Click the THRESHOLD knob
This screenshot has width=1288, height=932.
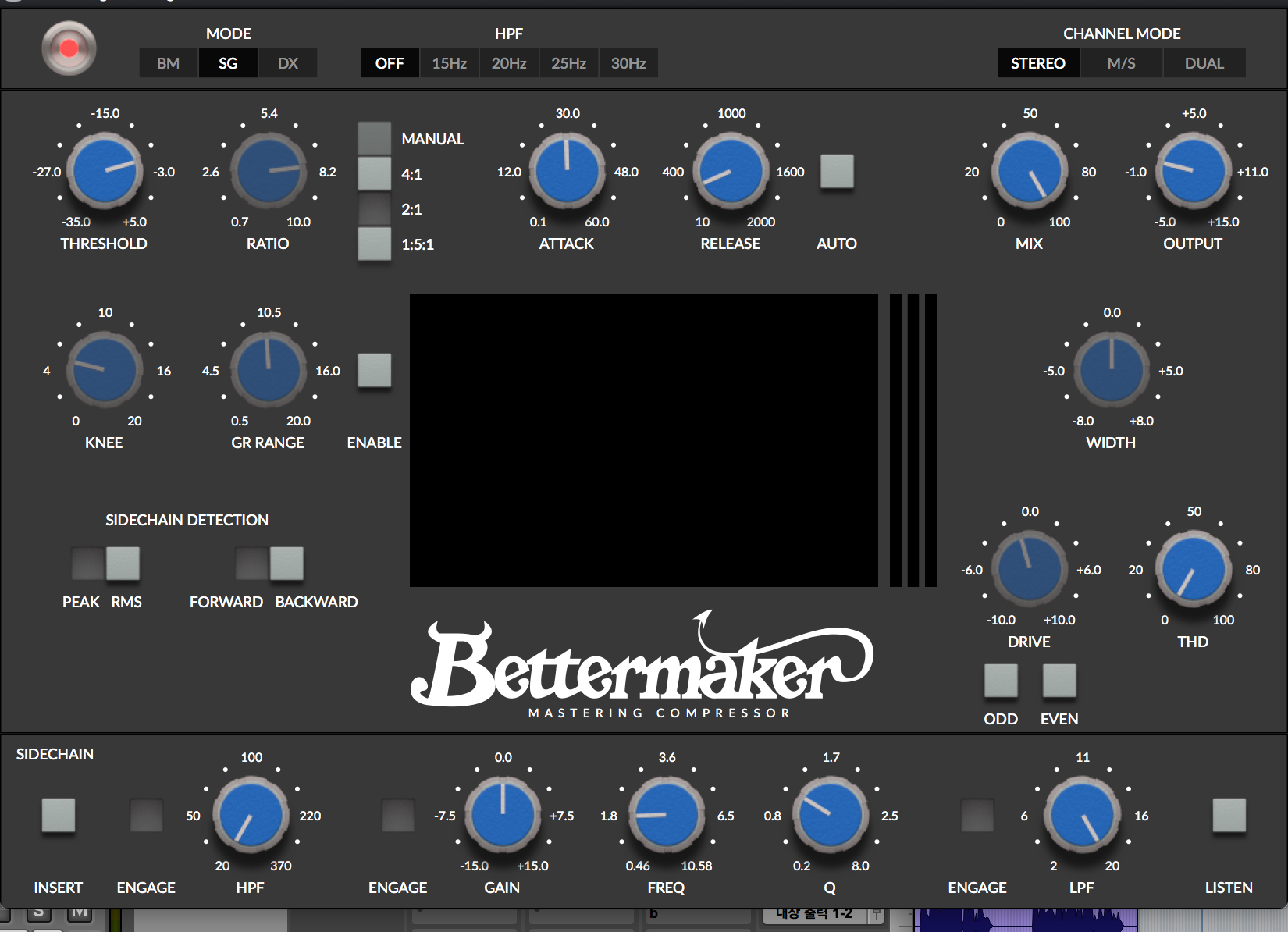click(105, 171)
